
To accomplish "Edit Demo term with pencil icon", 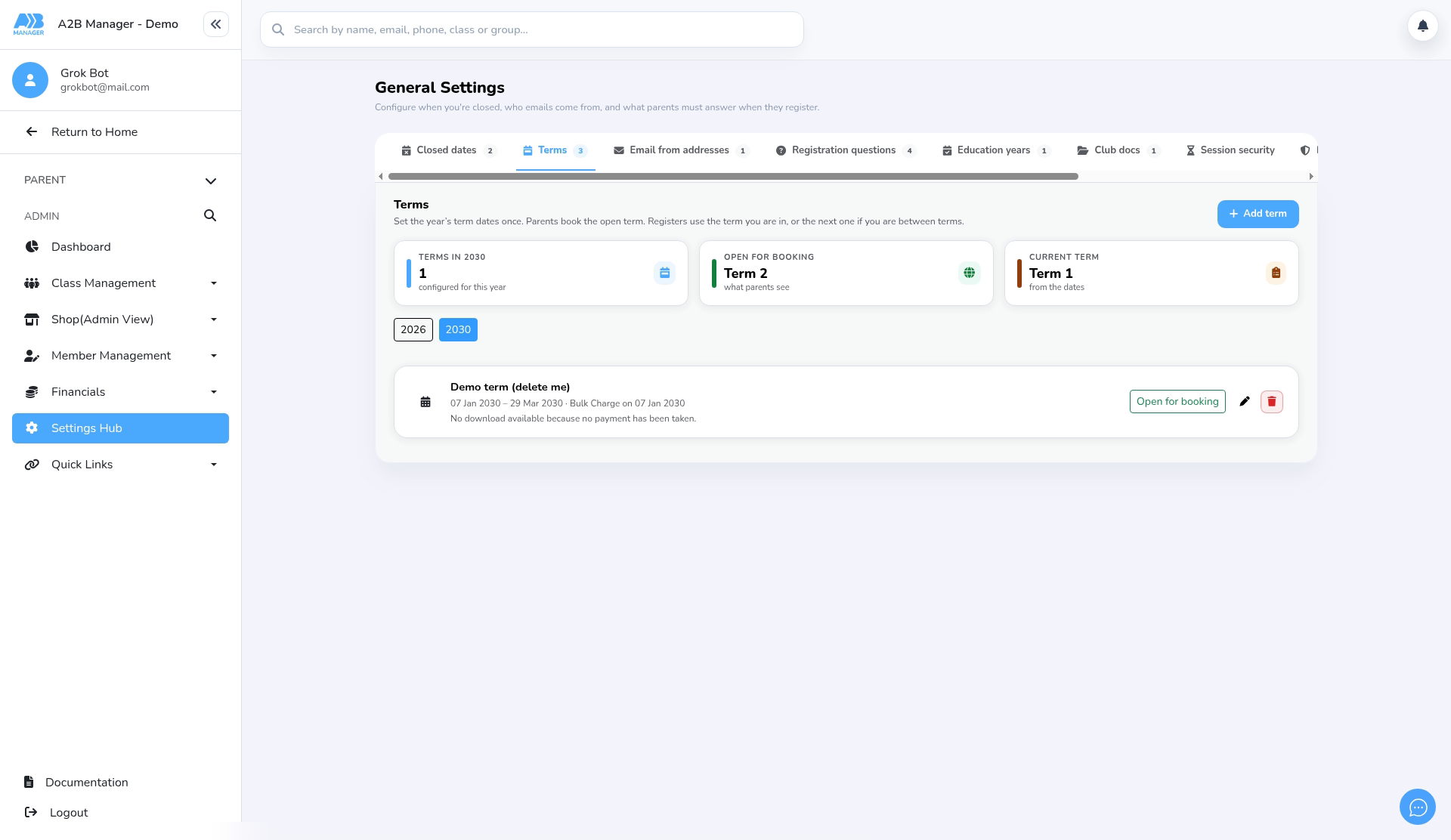I will click(1244, 401).
